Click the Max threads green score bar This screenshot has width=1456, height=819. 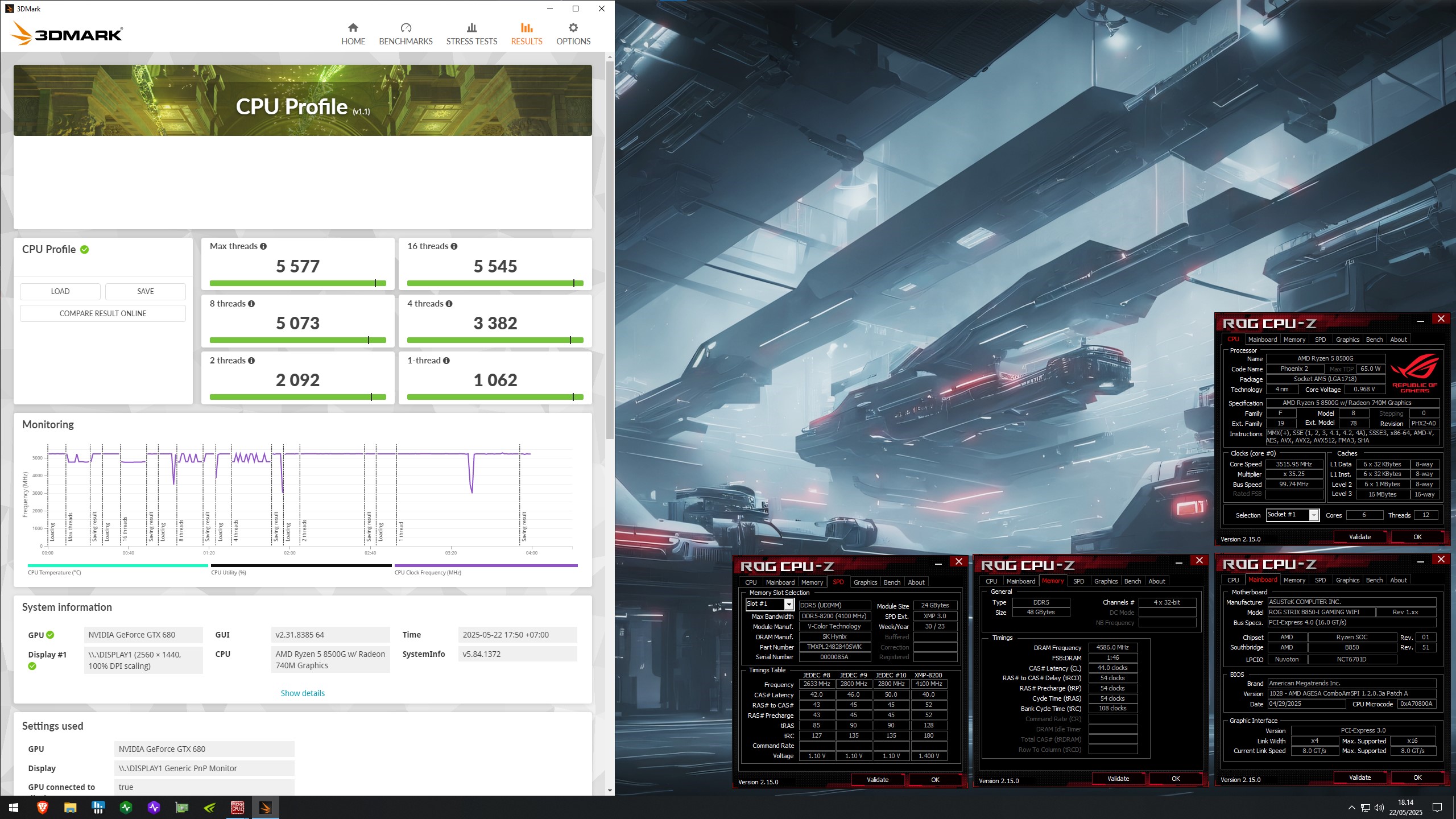click(x=298, y=283)
